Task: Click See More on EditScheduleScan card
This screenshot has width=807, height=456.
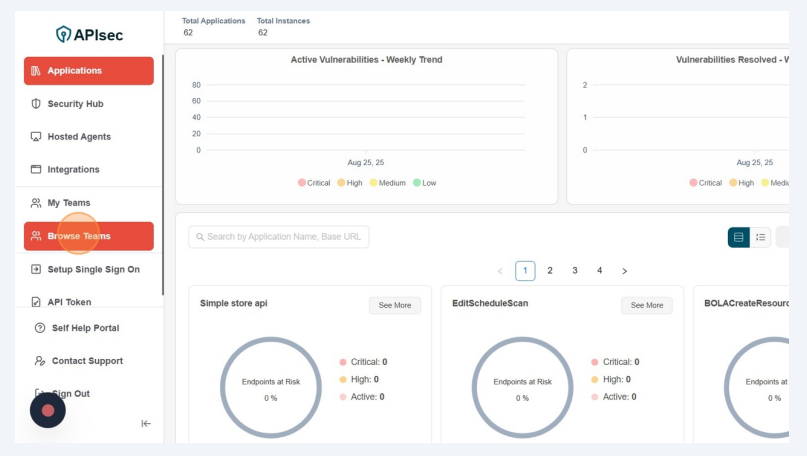Action: [x=646, y=305]
